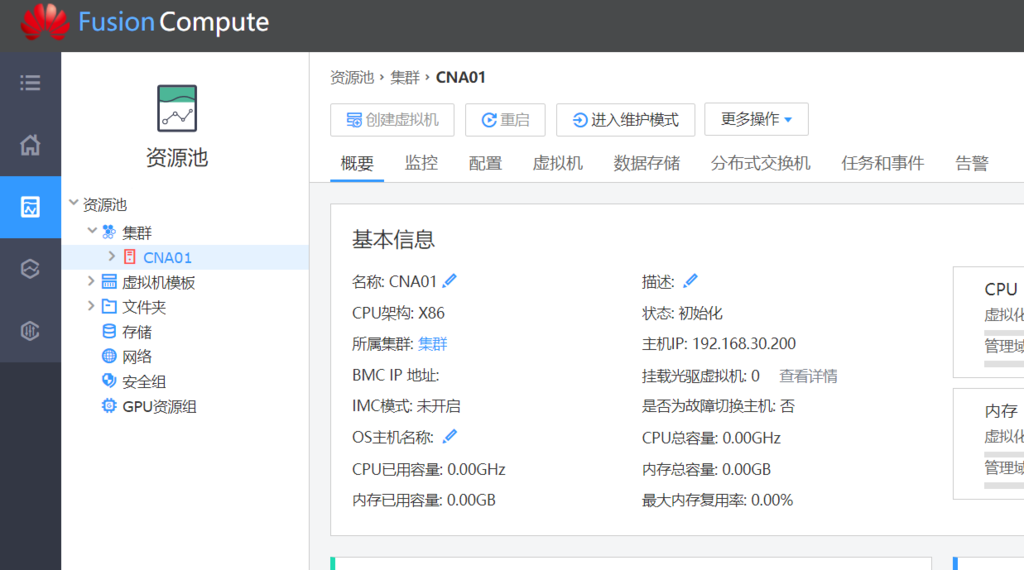1024x570 pixels.
Task: Select 安全组 in the tree
Action: (144, 382)
